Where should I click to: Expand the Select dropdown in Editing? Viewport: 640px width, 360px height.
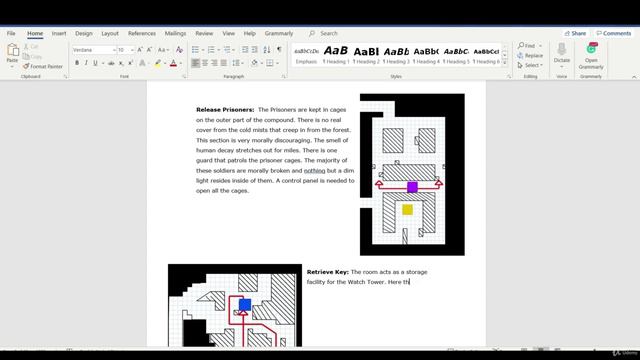point(541,65)
